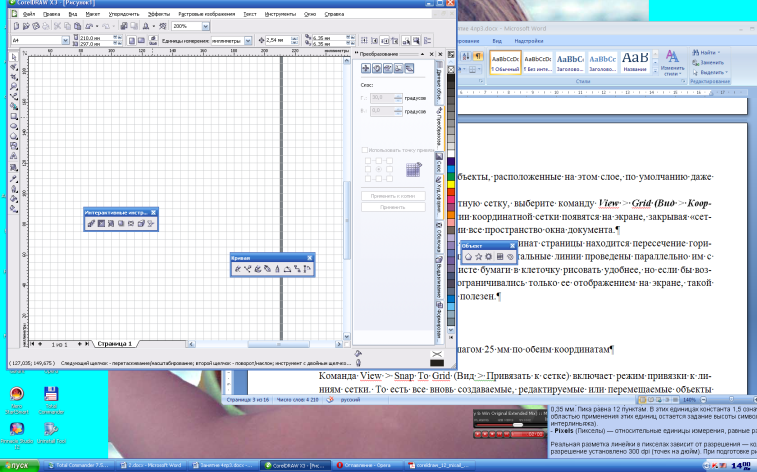This screenshot has width=757, height=472.
Task: Select the center anchor point radio
Action: click(378, 169)
